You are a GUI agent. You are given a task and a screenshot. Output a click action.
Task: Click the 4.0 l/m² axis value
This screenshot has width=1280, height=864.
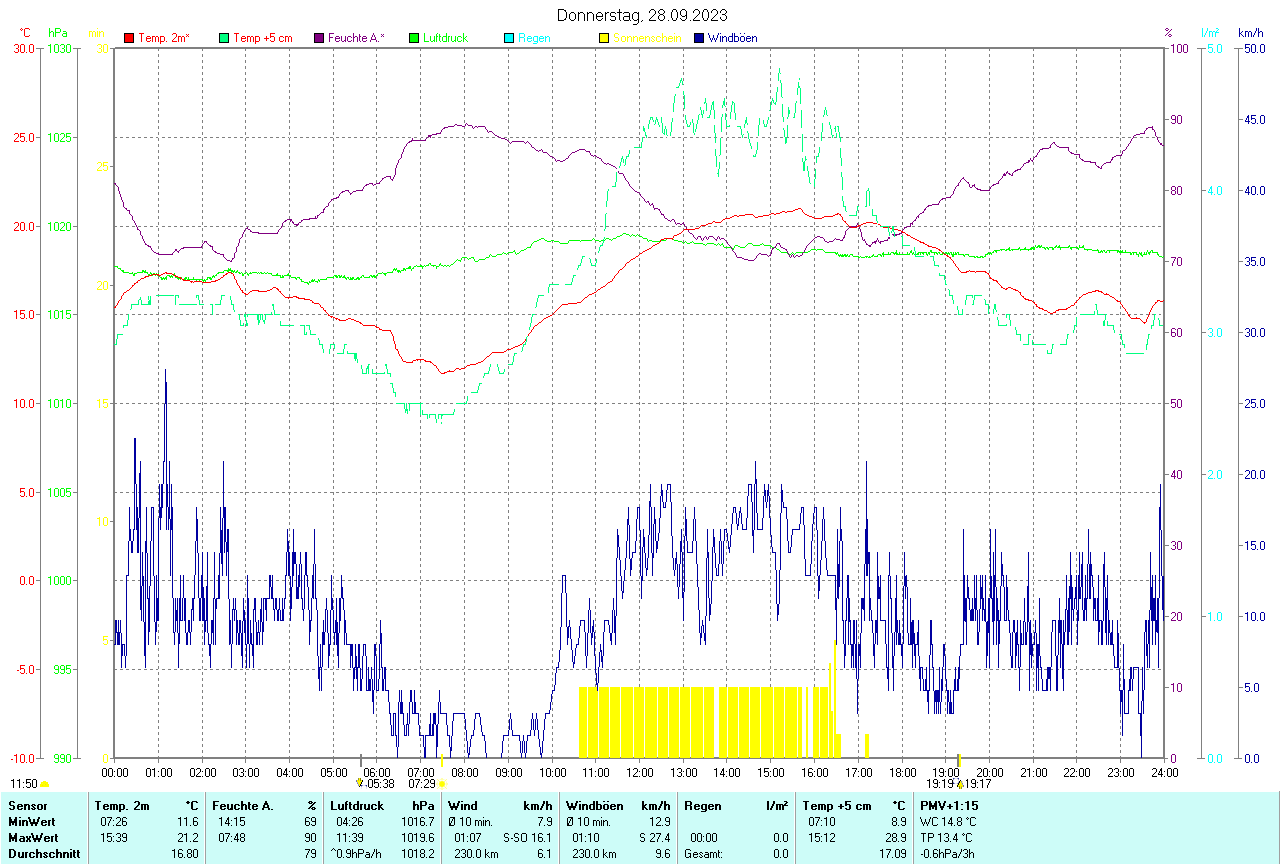coord(1212,190)
